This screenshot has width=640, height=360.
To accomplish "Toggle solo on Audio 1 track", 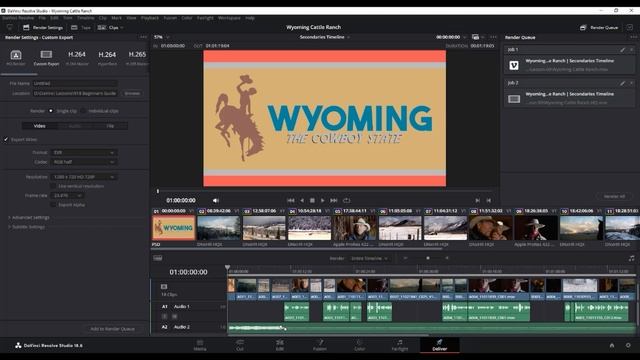I will pos(164,316).
